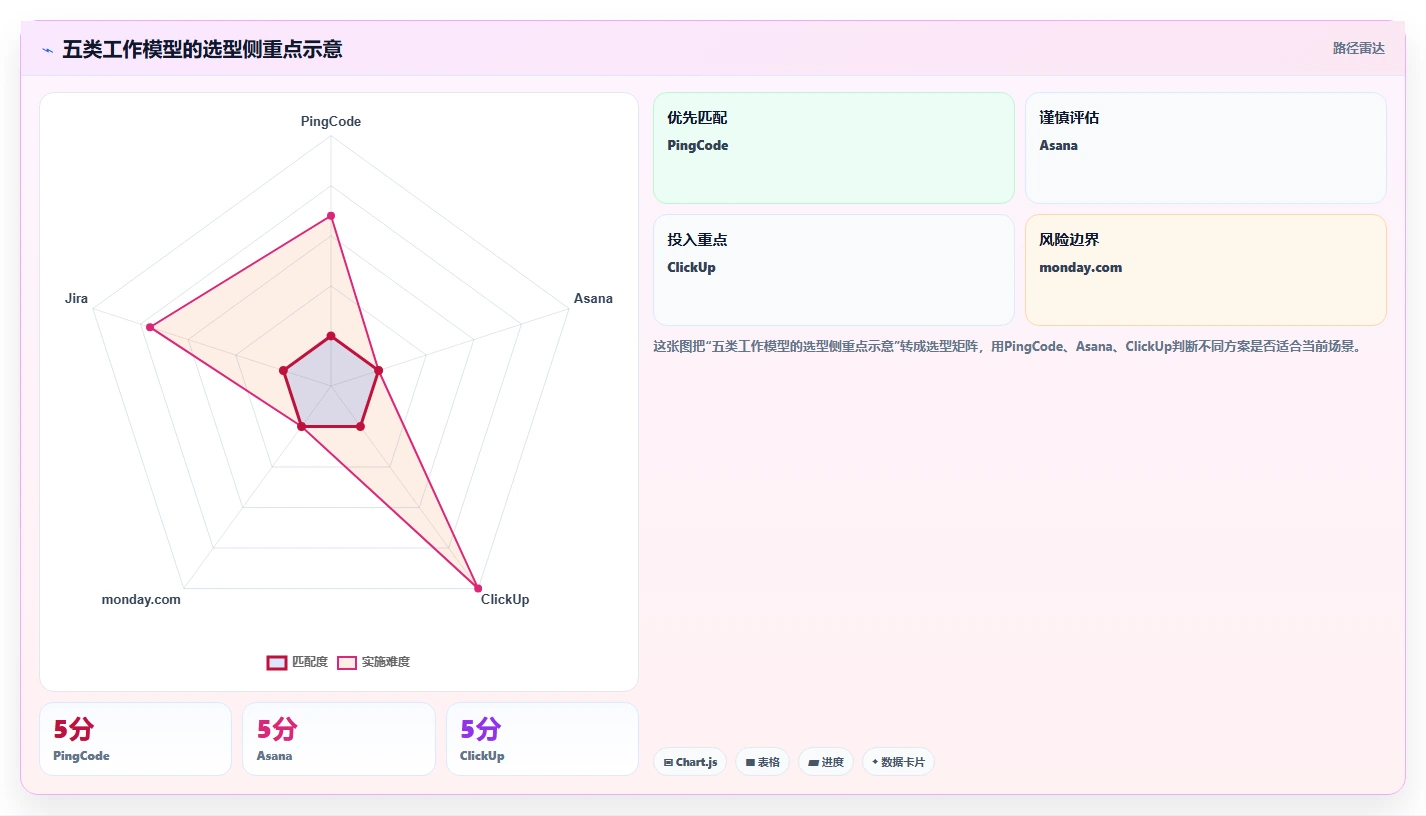Click the ClickUp axis label on radar

505,599
